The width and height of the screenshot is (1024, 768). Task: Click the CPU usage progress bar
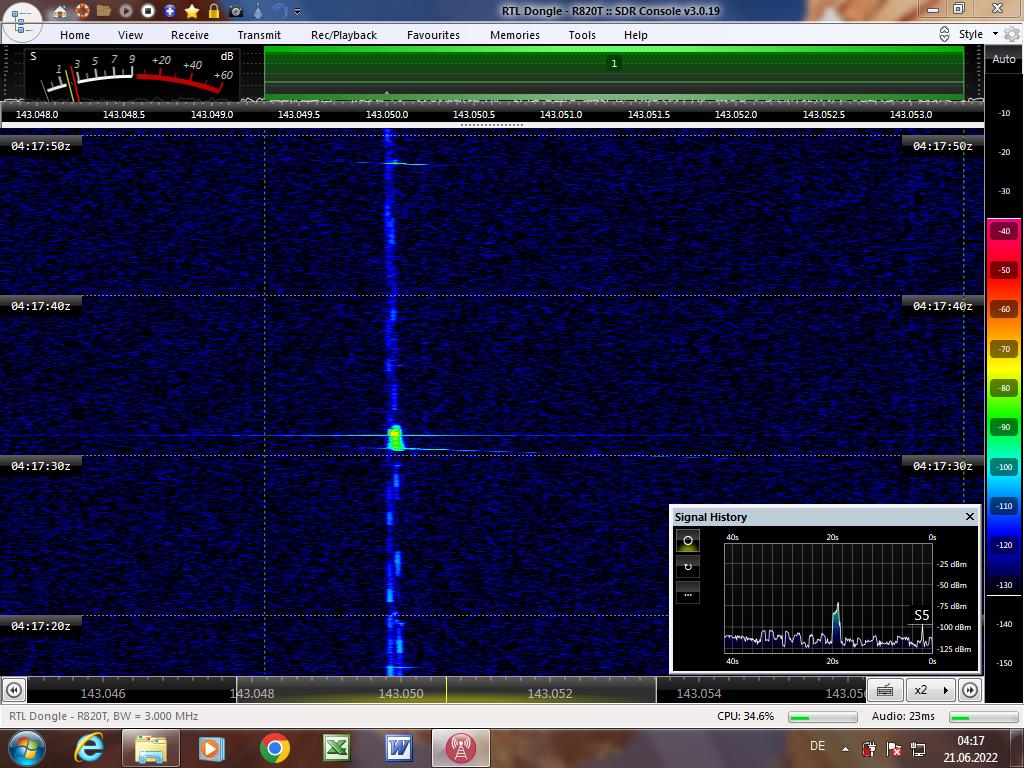coord(823,716)
